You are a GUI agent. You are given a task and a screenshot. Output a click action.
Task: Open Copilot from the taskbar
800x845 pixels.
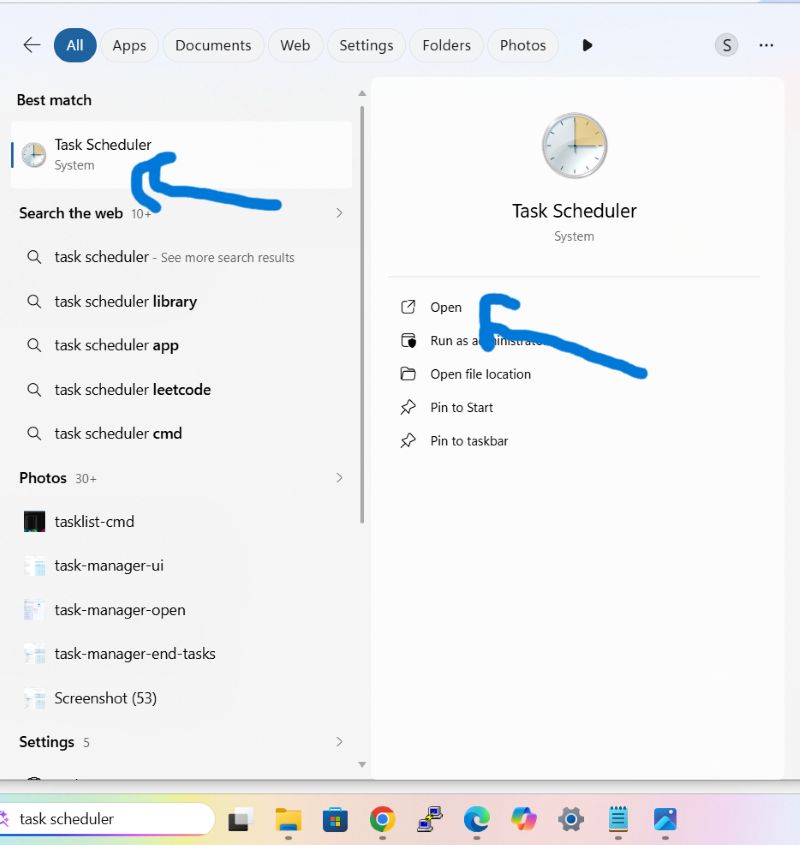click(524, 819)
